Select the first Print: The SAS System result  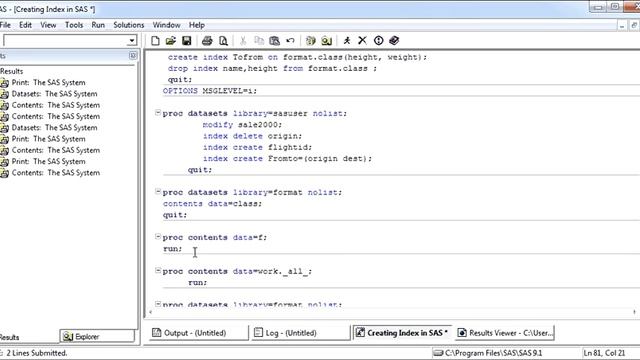[49, 82]
